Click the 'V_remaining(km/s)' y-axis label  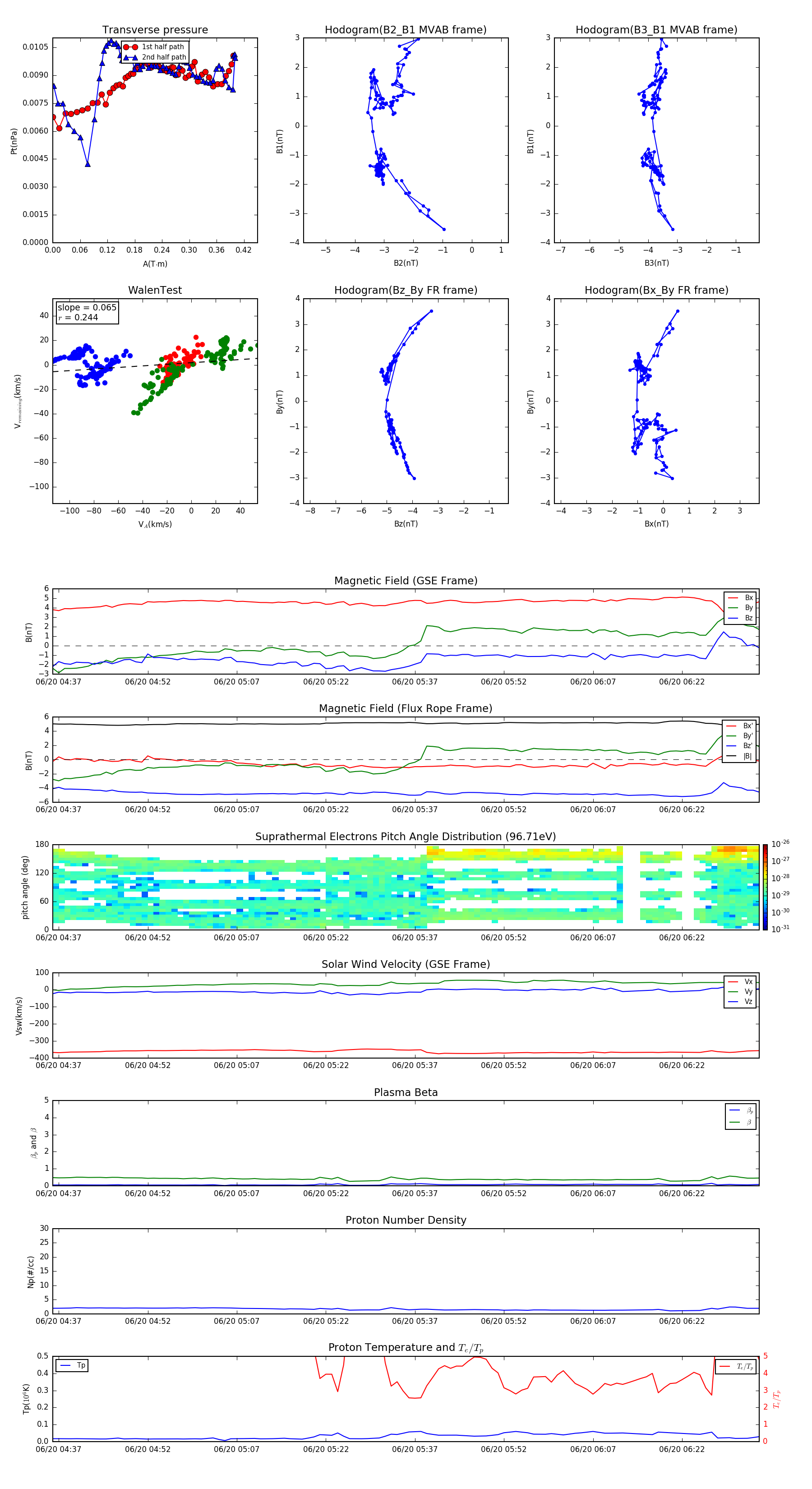pos(18,401)
